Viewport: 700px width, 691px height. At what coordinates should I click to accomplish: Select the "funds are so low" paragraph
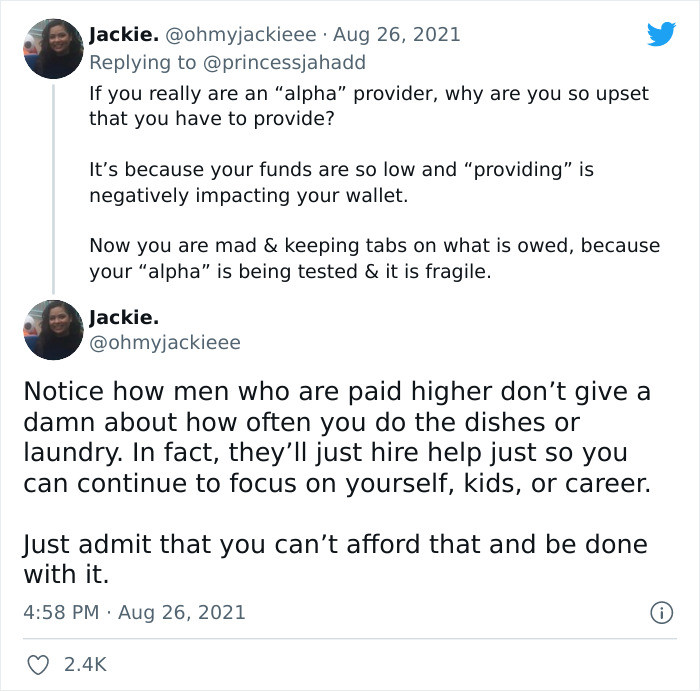[340, 182]
